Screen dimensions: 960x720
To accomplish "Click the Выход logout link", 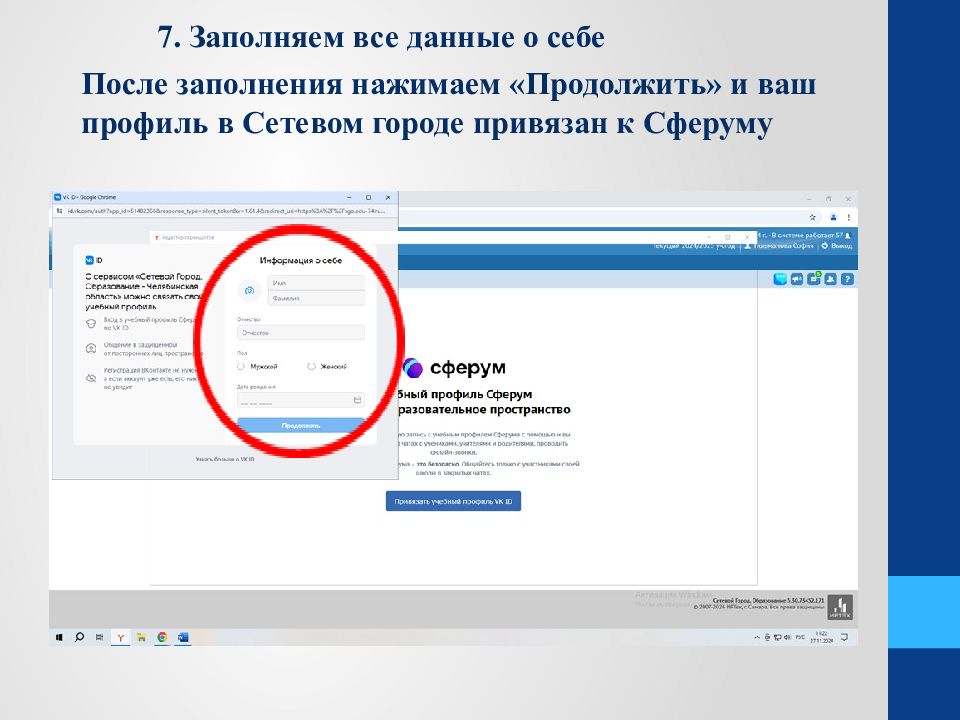I will pos(836,246).
